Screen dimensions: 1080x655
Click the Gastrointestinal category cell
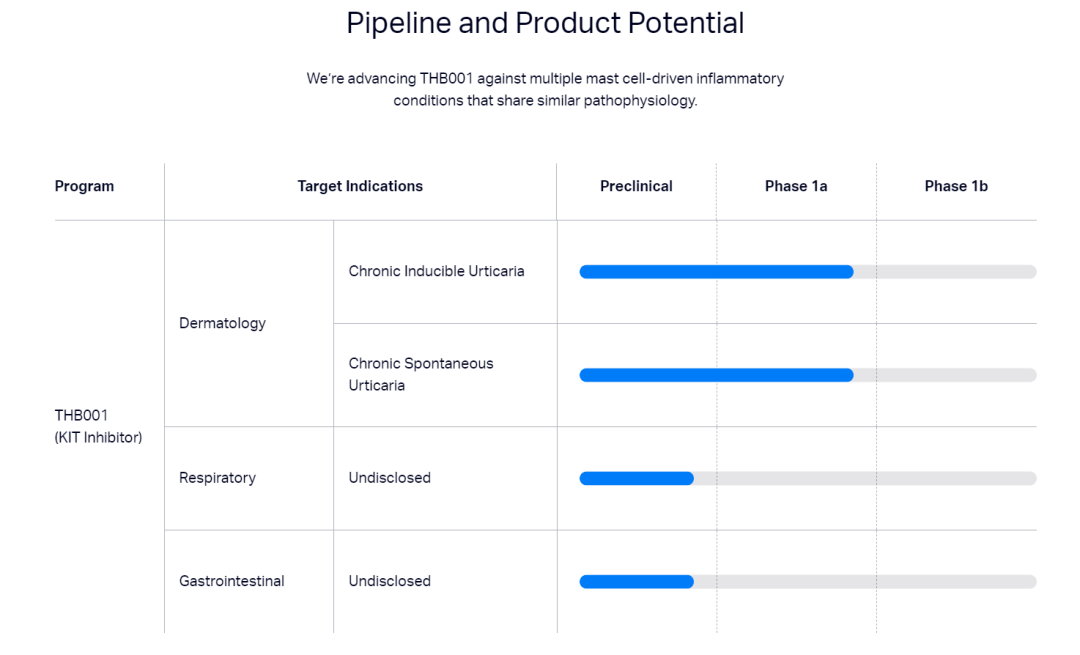(x=231, y=581)
